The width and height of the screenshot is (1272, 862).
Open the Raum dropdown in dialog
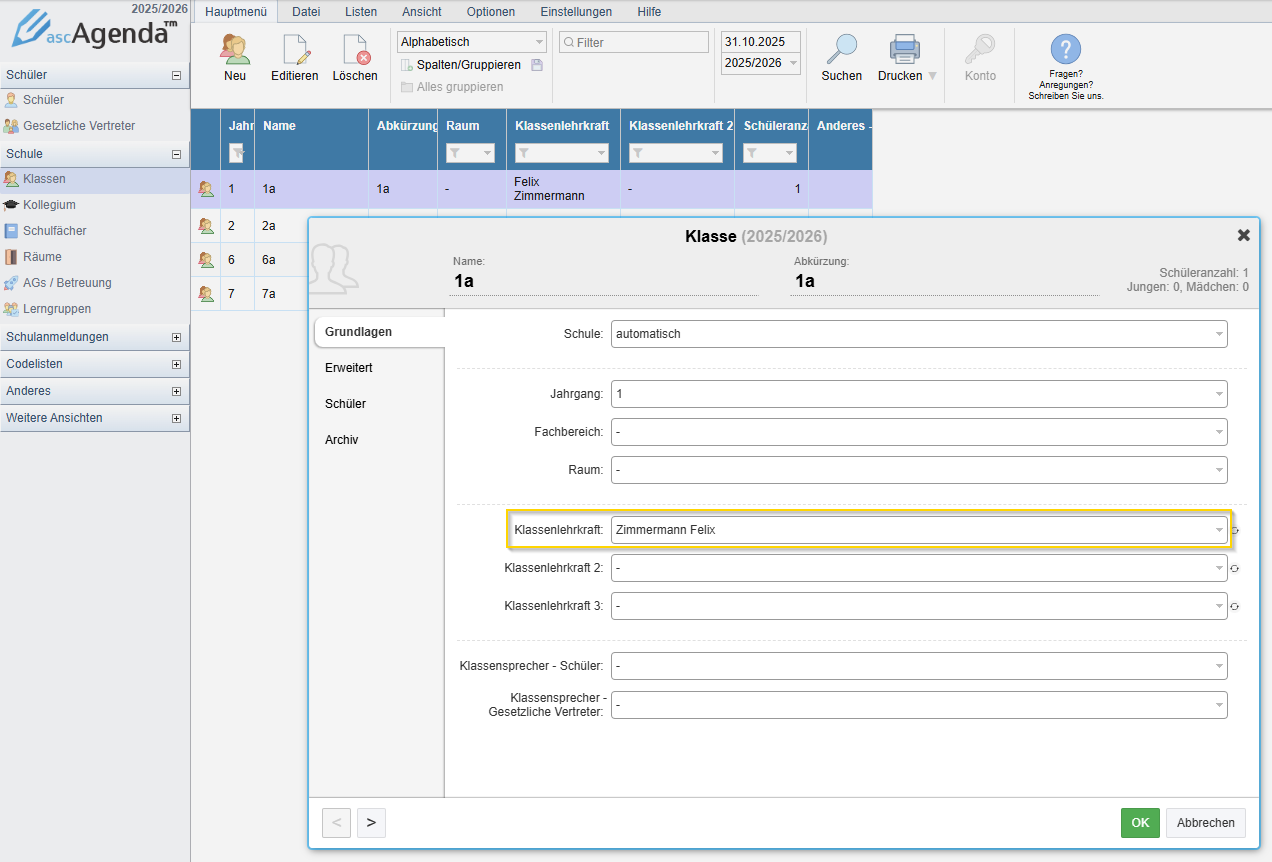click(x=919, y=470)
